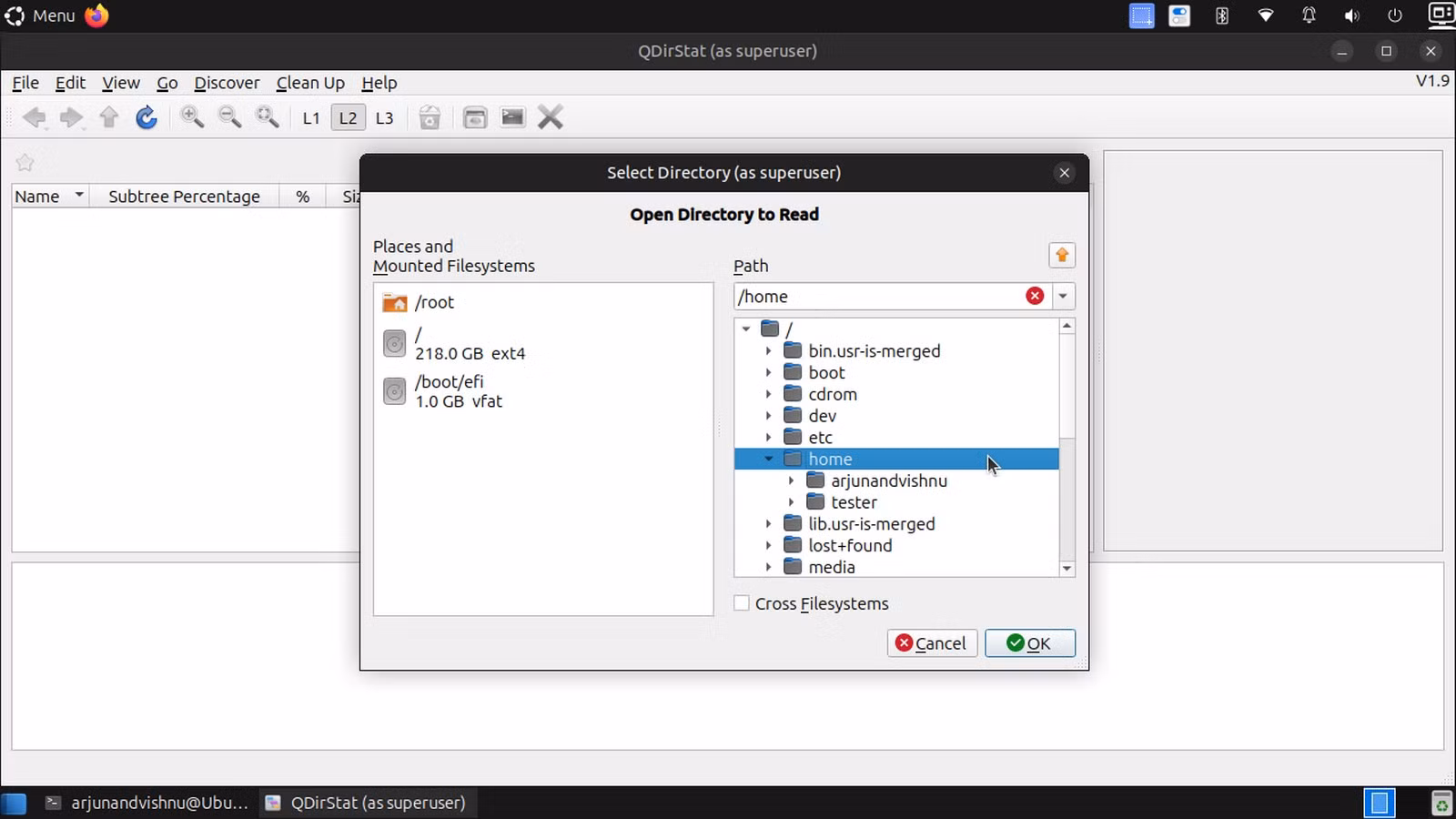Click the OK button
1456x819 pixels.
tap(1030, 643)
